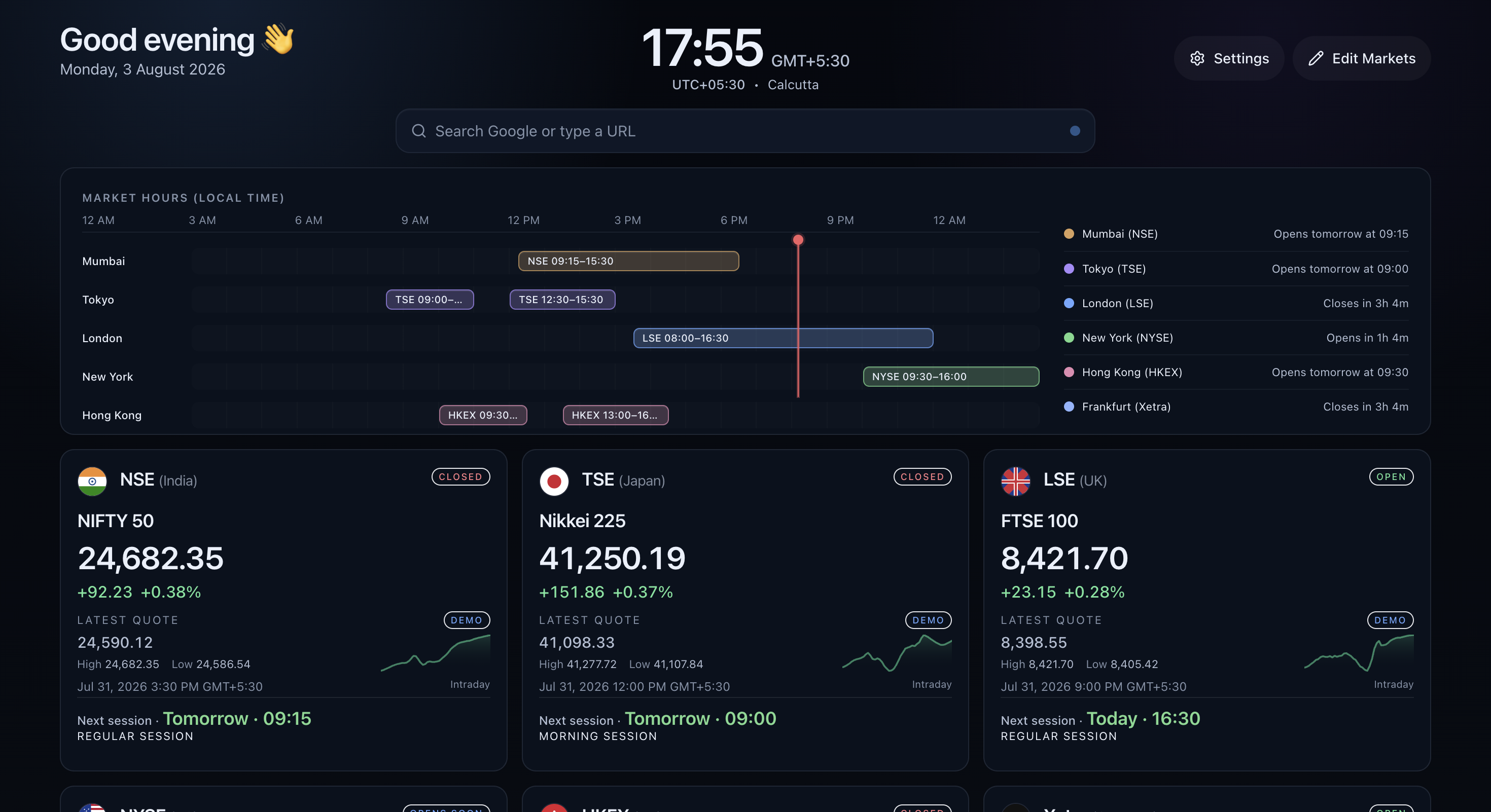Click the Edit Markets button

pyautogui.click(x=1361, y=58)
